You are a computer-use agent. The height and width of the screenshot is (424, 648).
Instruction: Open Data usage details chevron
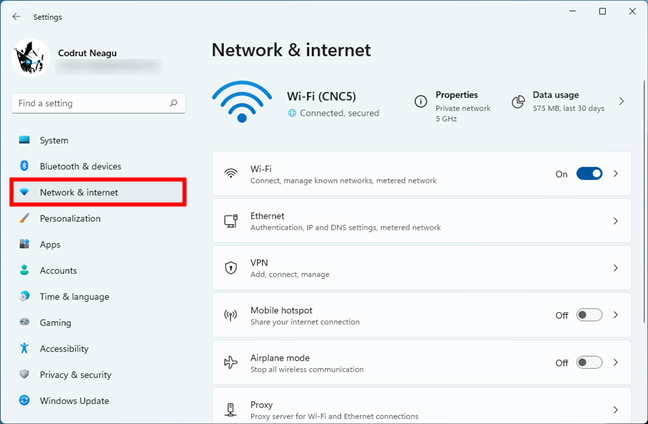tap(622, 101)
